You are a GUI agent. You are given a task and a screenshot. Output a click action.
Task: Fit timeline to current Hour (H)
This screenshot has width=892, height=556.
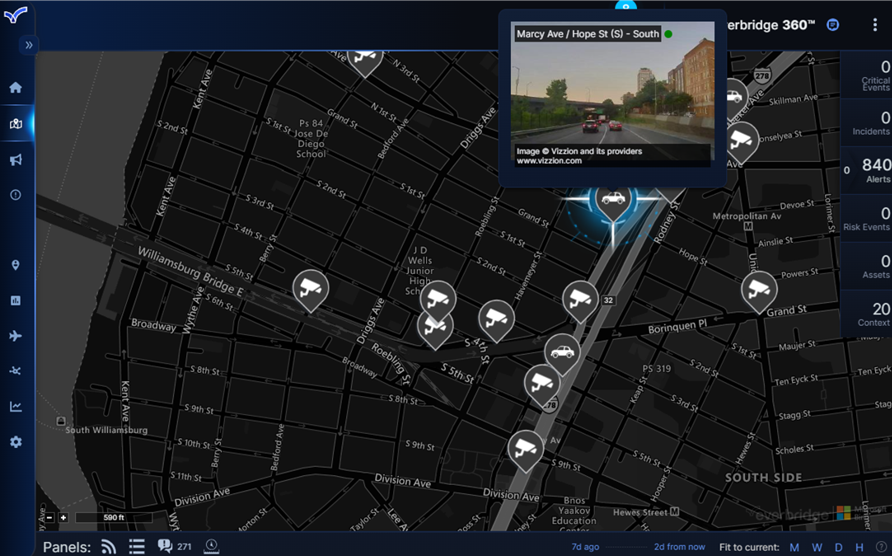tap(859, 547)
